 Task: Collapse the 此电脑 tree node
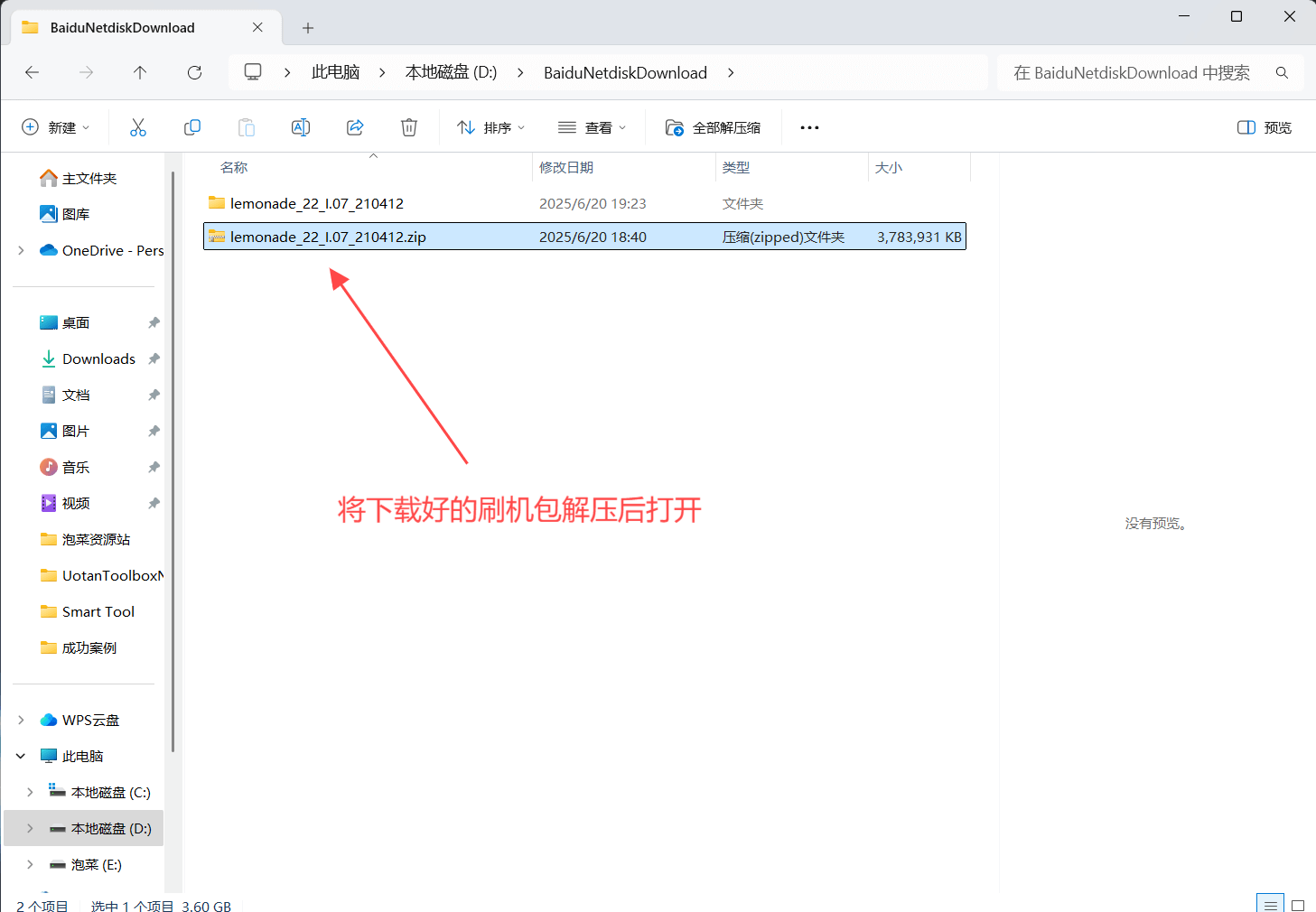click(x=21, y=756)
